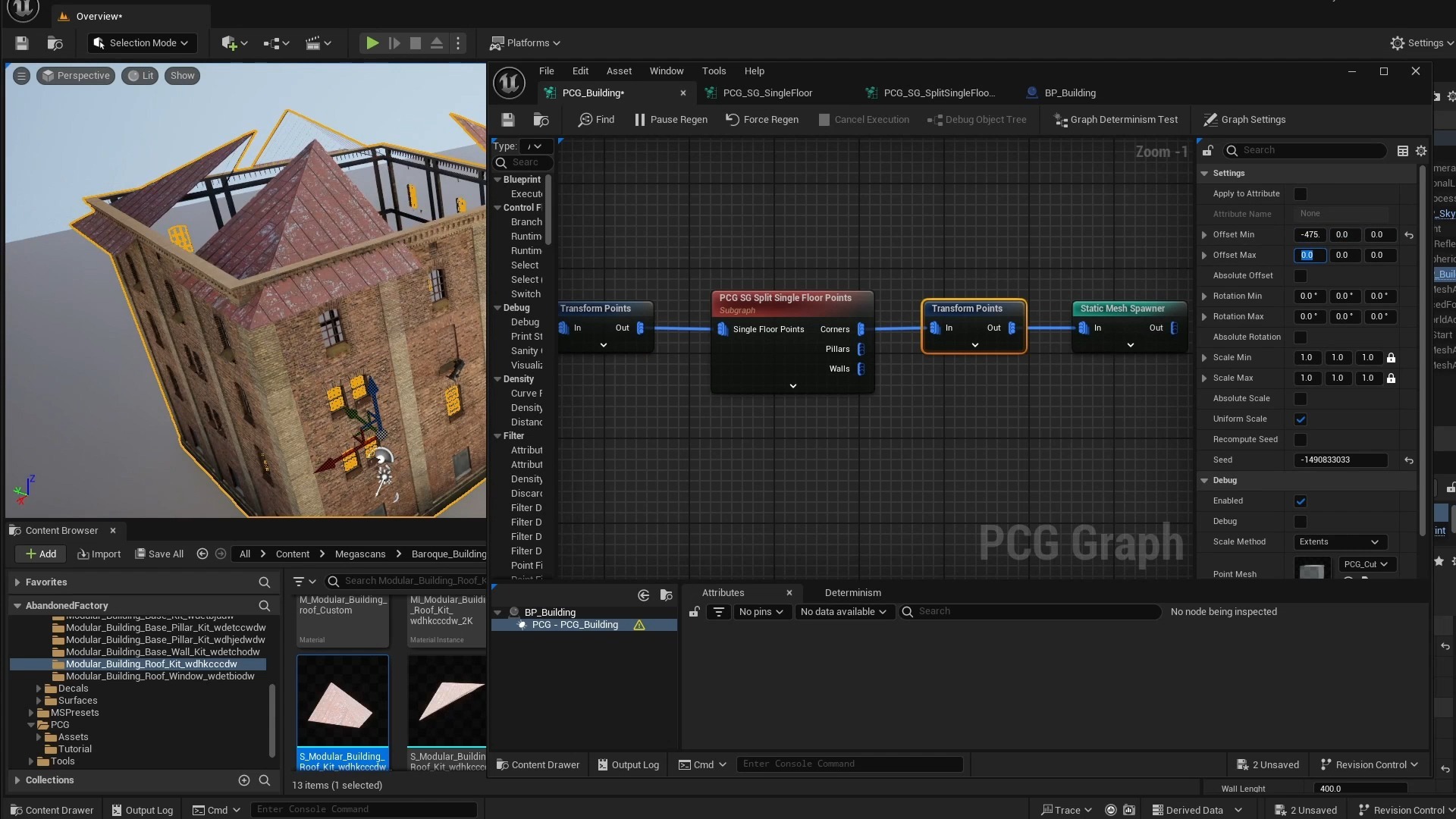Screen dimensions: 1456x819
Task: Open the Cinematics clapboard dropdown
Action: 318,43
